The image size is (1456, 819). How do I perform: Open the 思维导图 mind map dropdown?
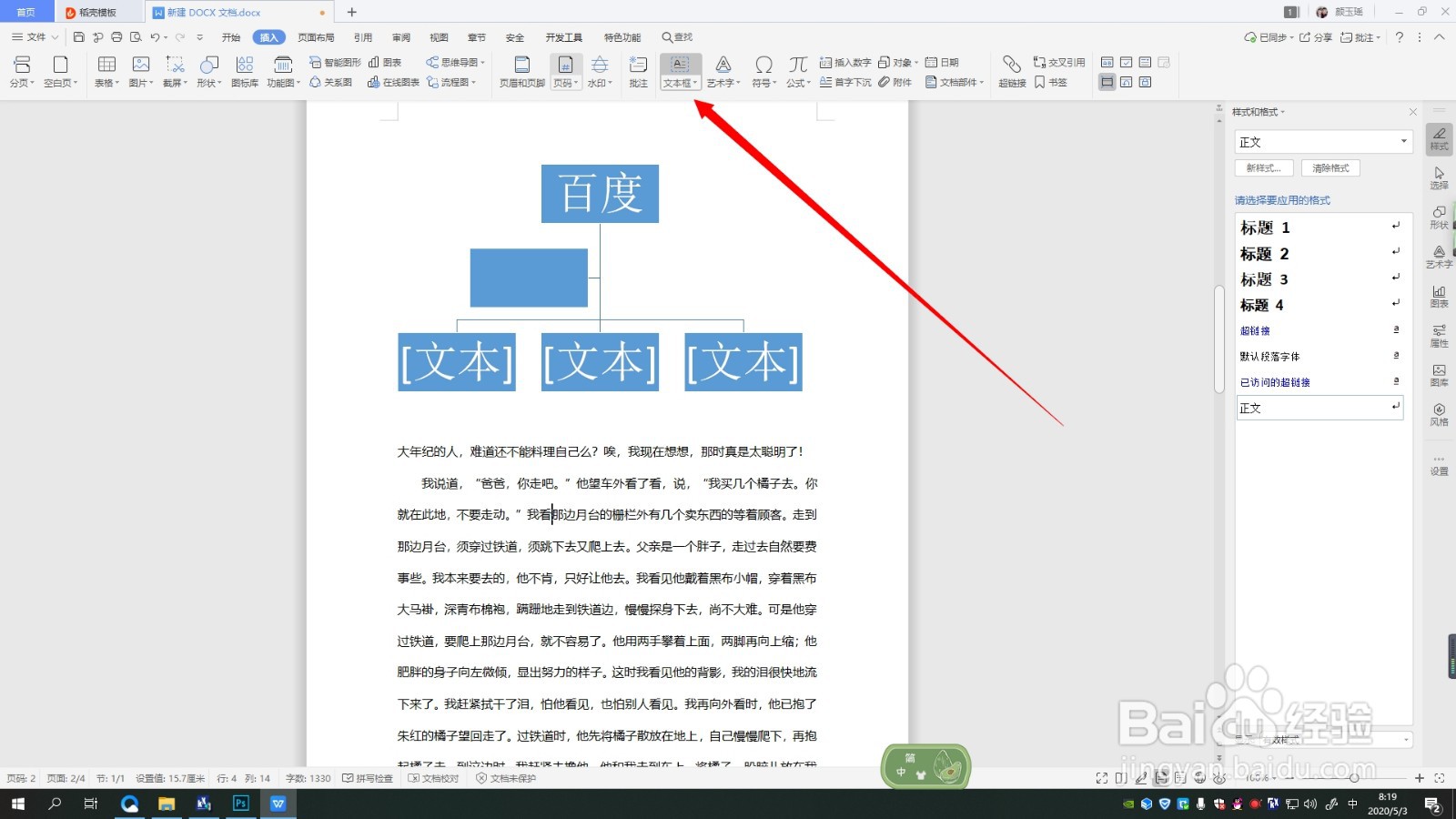coord(456,63)
